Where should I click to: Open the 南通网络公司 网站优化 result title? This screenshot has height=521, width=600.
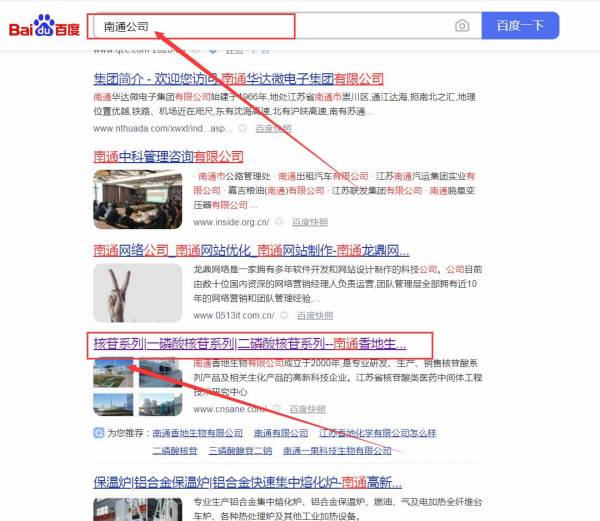pyautogui.click(x=250, y=250)
